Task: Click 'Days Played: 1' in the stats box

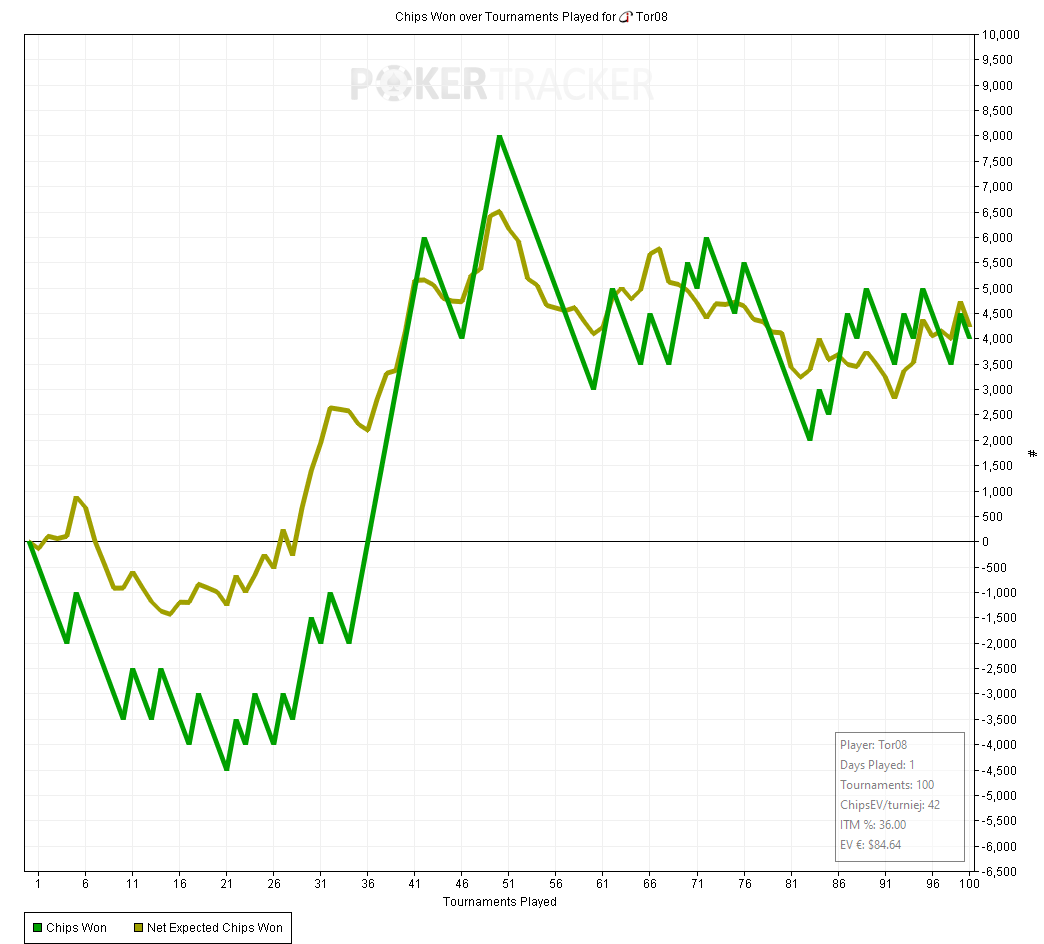Action: point(877,765)
